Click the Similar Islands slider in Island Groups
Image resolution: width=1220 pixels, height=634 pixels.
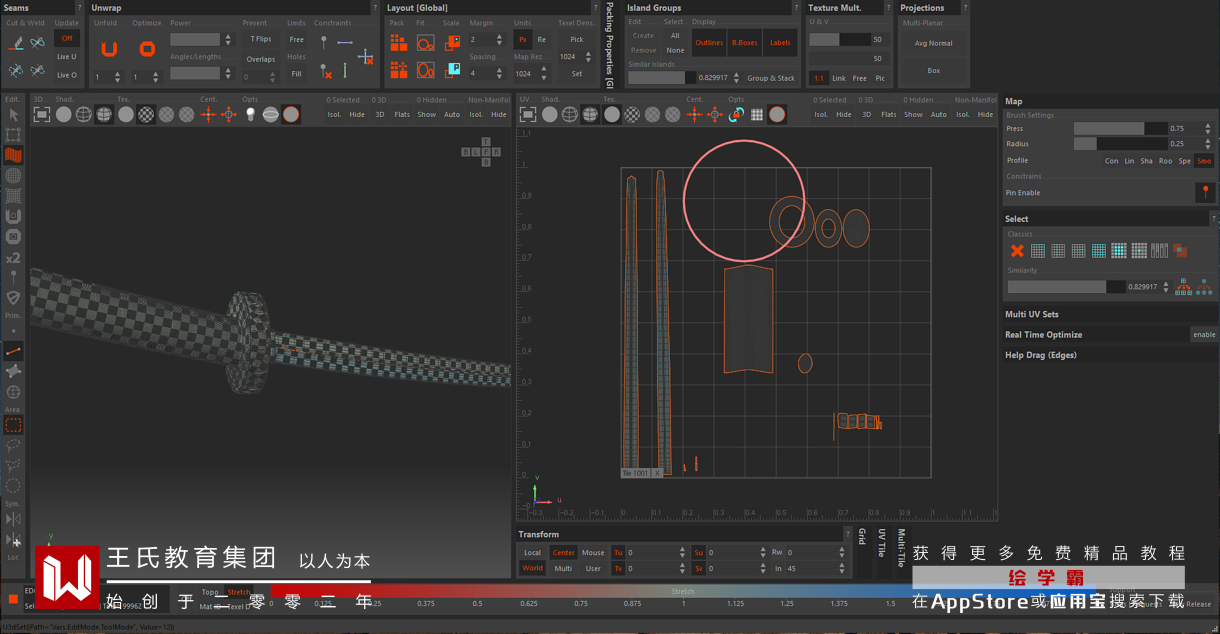[x=663, y=78]
